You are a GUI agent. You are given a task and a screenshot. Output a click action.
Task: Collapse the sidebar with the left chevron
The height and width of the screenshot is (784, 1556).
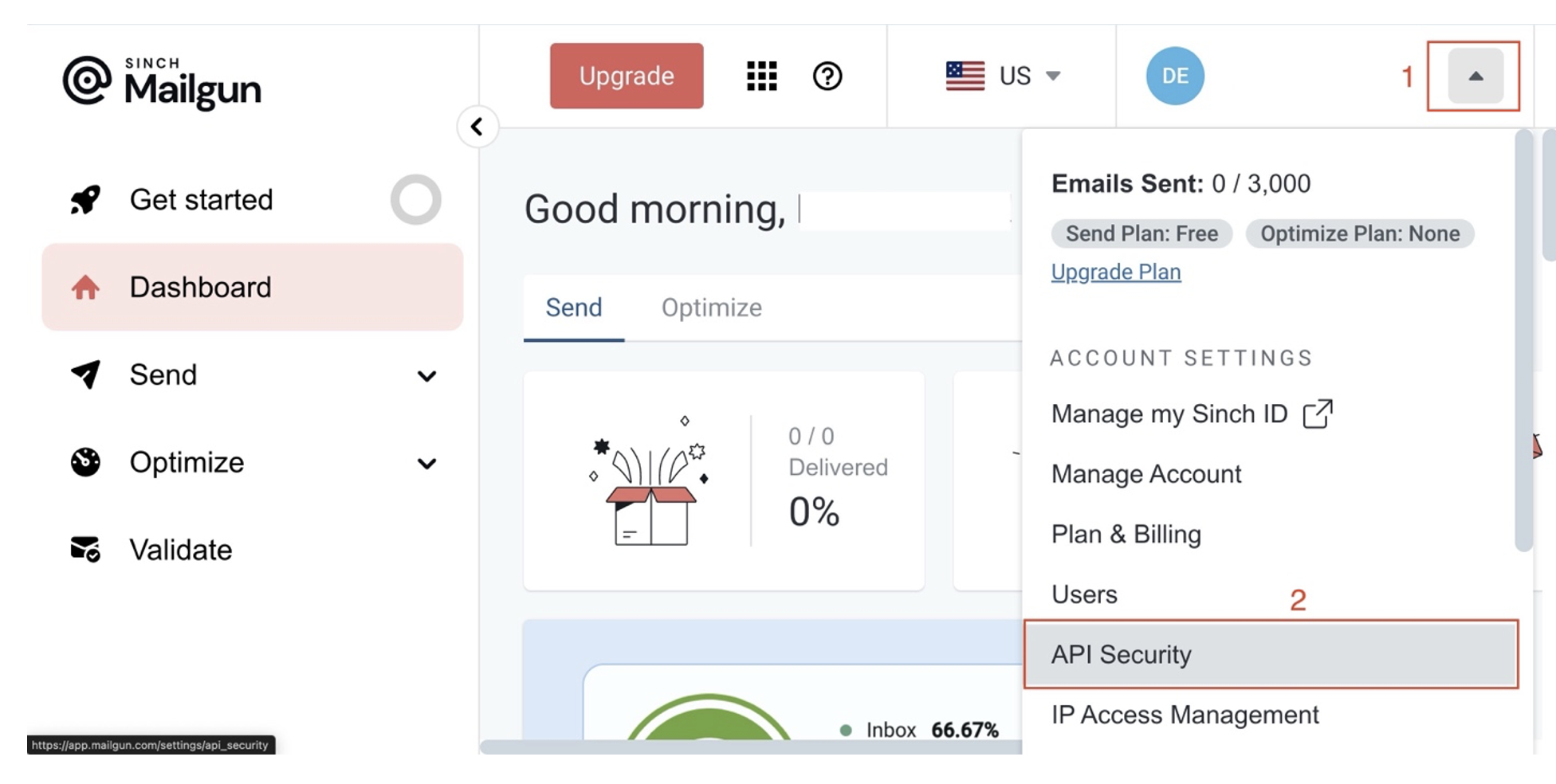click(x=477, y=127)
